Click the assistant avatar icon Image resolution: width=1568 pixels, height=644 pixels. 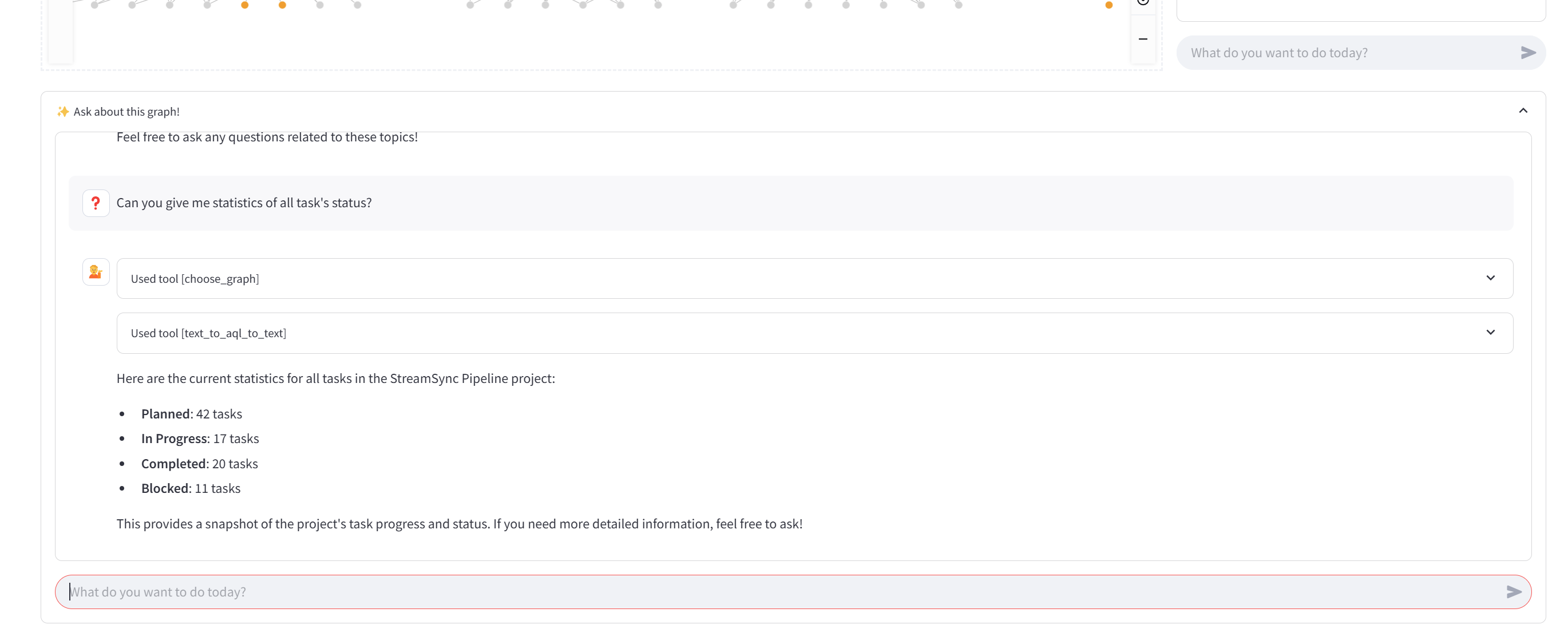point(96,271)
